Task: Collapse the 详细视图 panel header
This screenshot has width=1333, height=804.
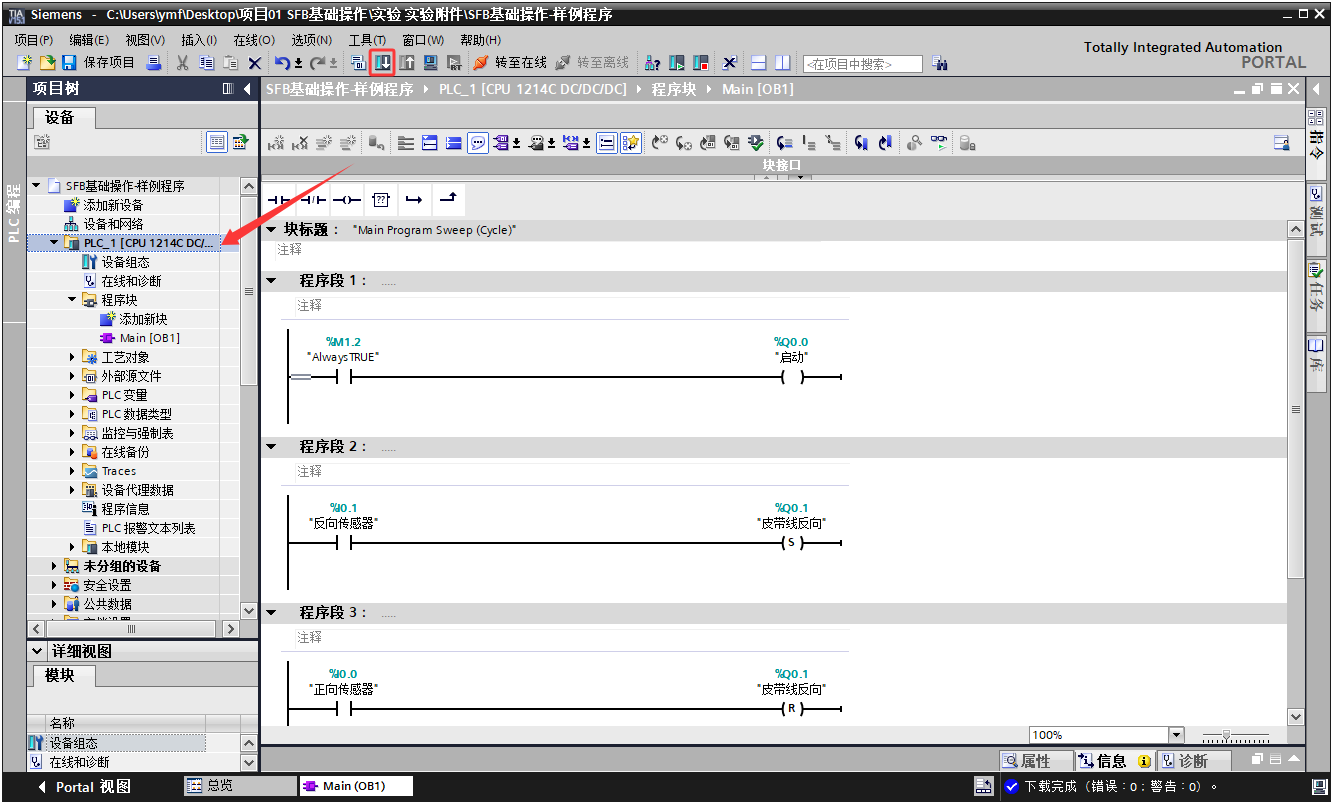Action: [x=39, y=651]
